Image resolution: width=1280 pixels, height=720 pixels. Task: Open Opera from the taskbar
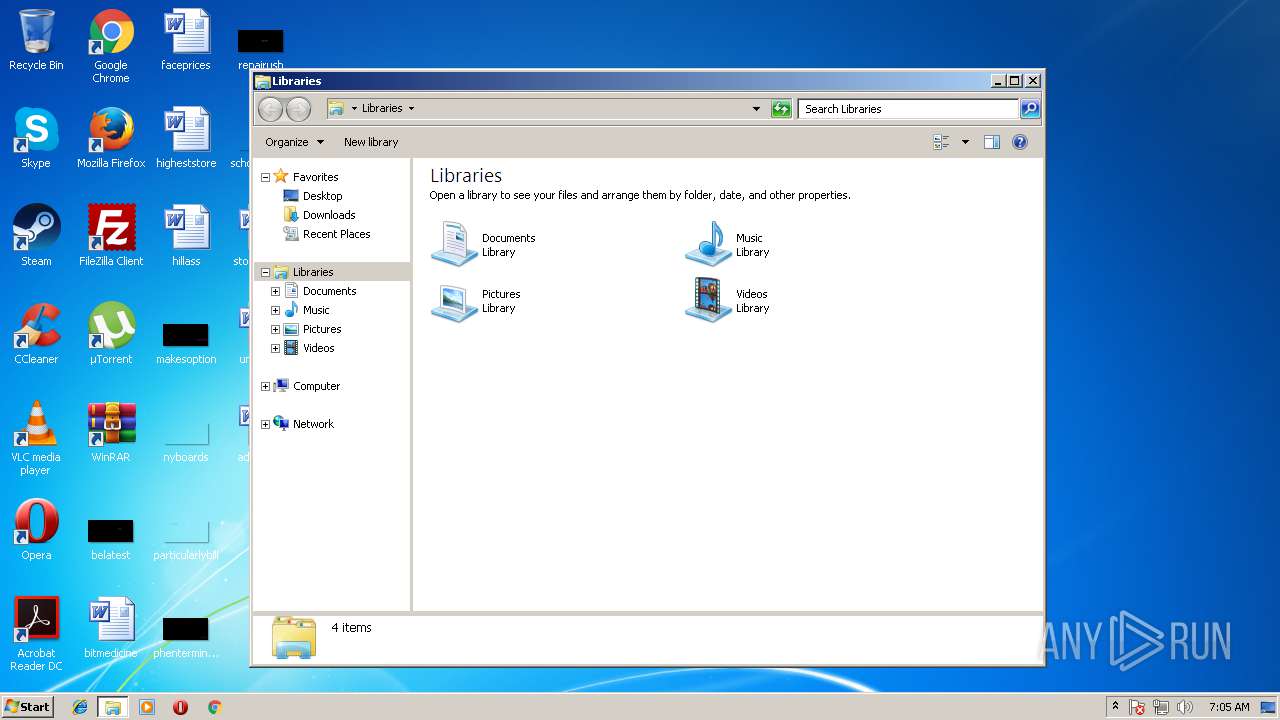[x=180, y=707]
